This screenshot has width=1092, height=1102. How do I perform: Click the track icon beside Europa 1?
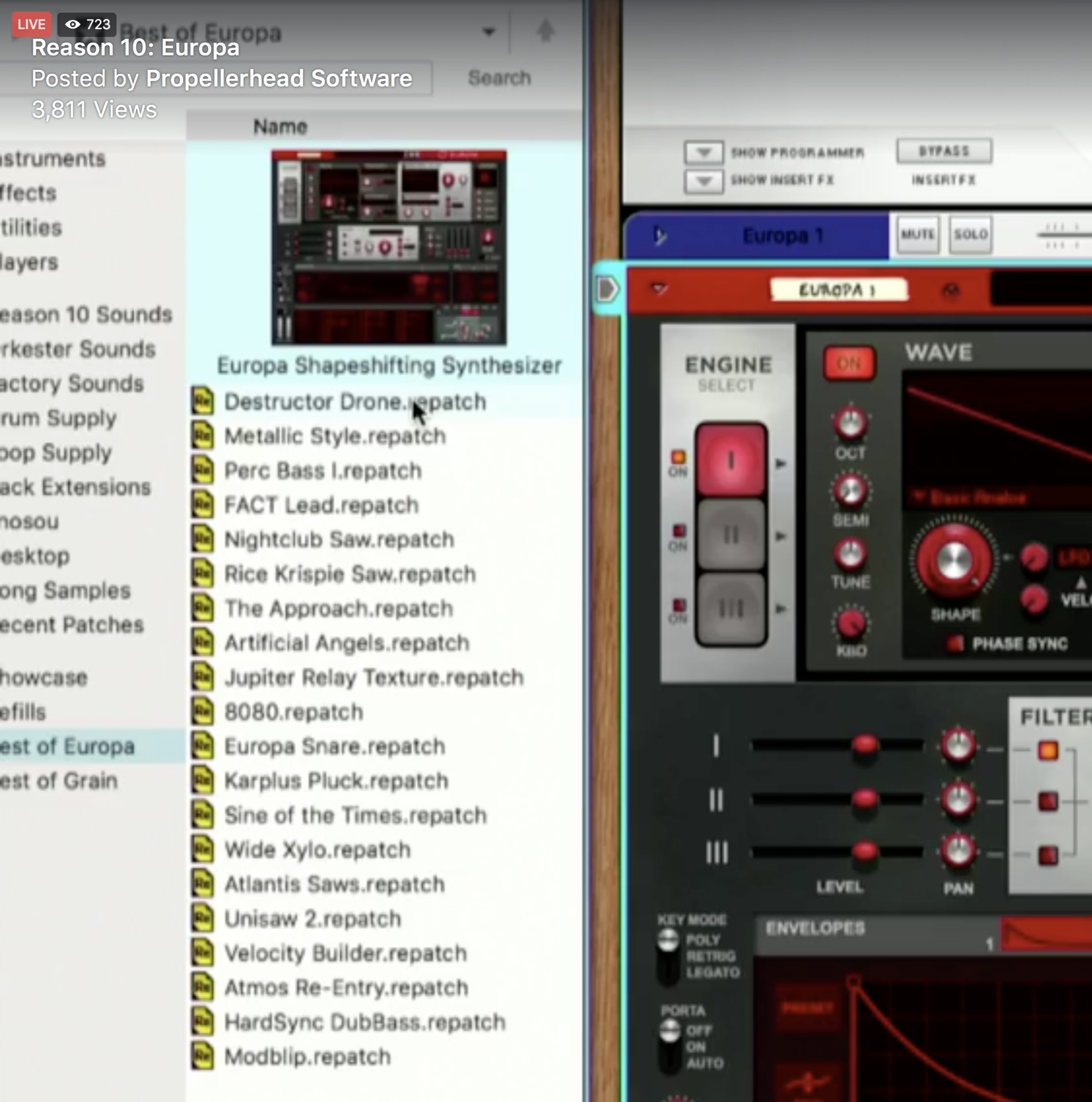pyautogui.click(x=660, y=235)
